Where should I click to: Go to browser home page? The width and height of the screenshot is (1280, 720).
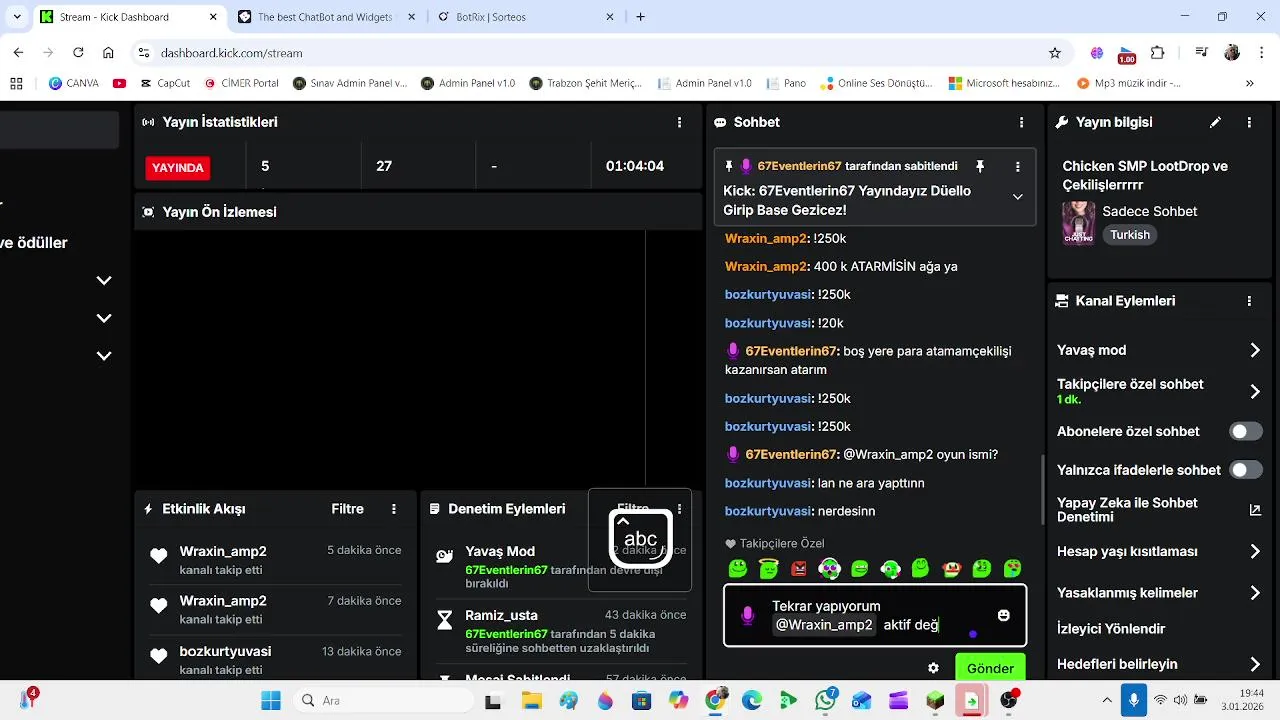point(108,53)
